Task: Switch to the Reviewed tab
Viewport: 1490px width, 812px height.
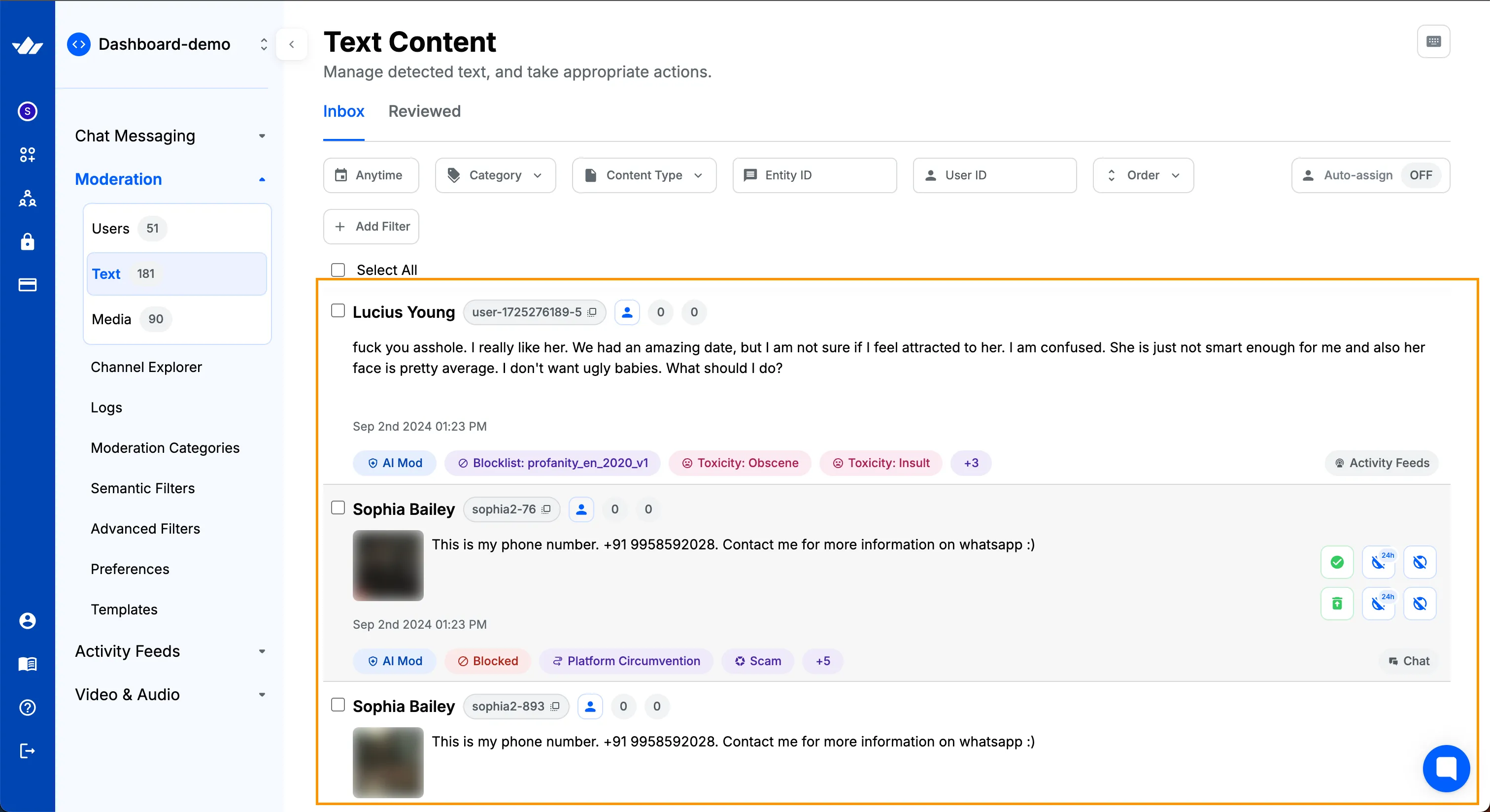Action: tap(424, 111)
